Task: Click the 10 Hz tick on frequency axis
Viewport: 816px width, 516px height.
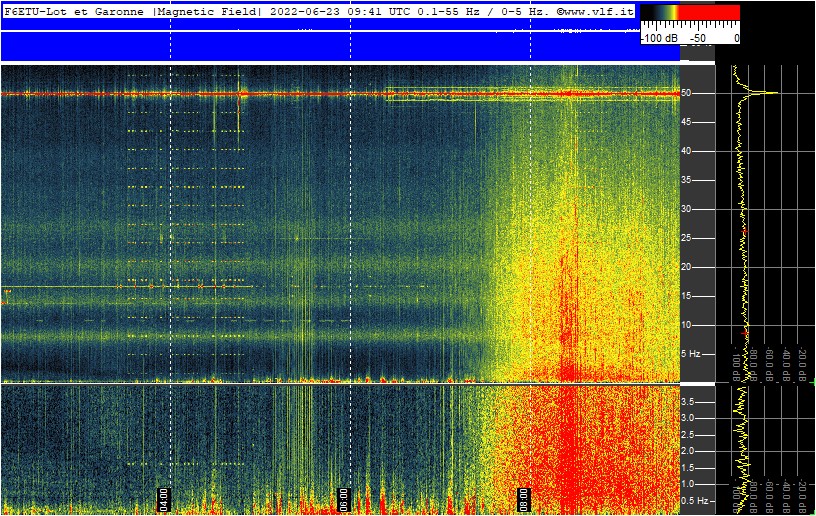Action: (x=688, y=325)
